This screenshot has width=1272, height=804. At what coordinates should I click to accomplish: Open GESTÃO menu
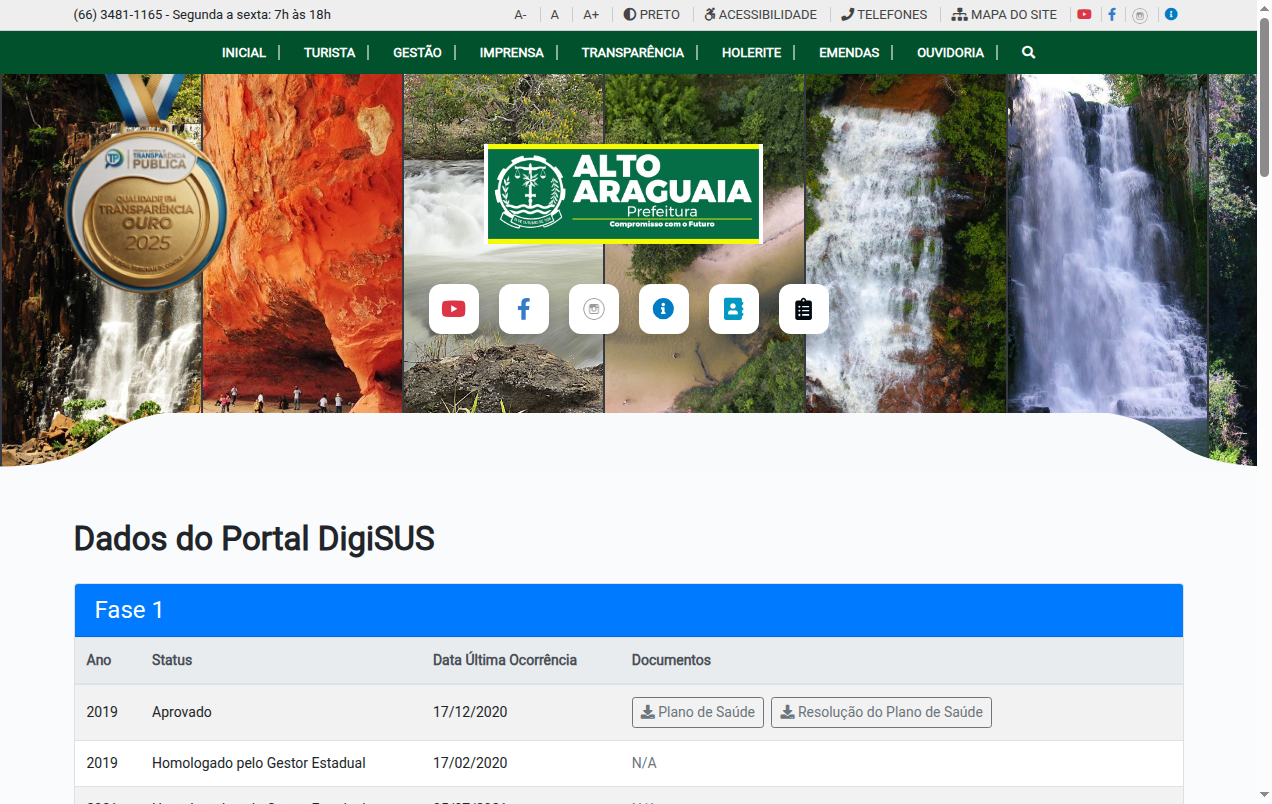(418, 52)
